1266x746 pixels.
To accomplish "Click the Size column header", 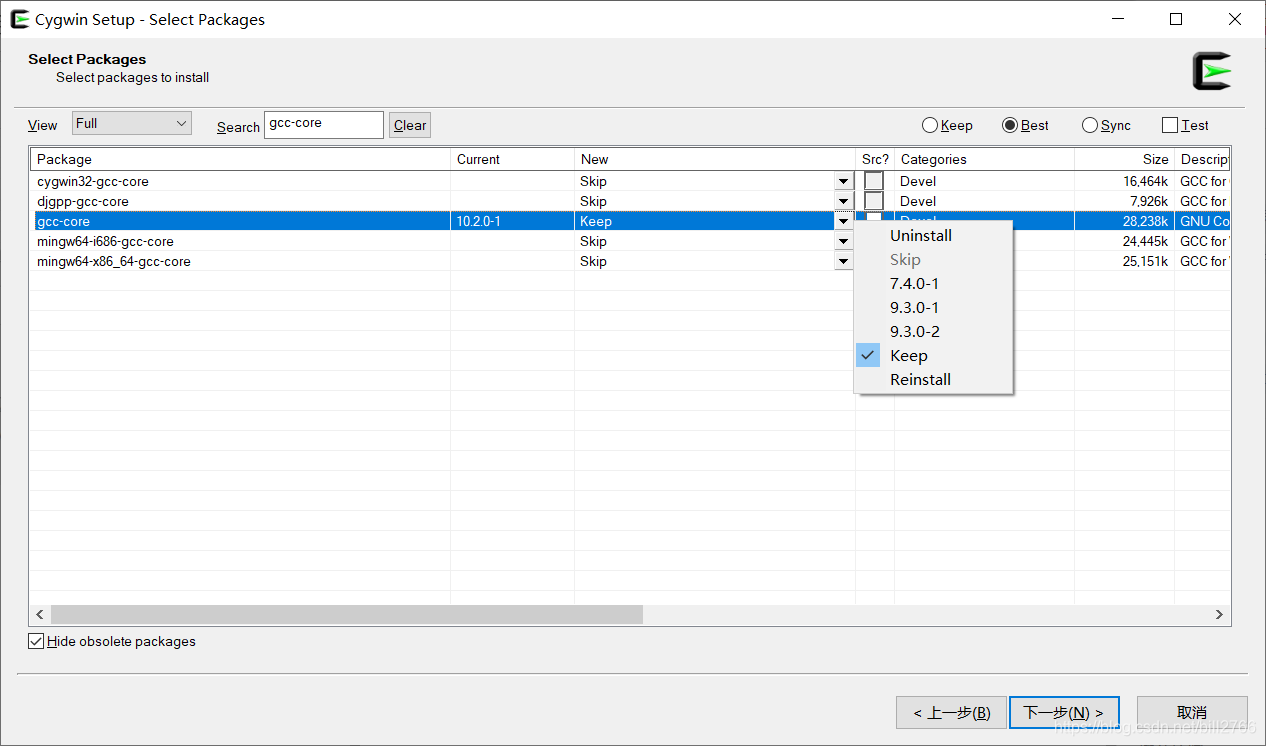I will click(x=1125, y=159).
